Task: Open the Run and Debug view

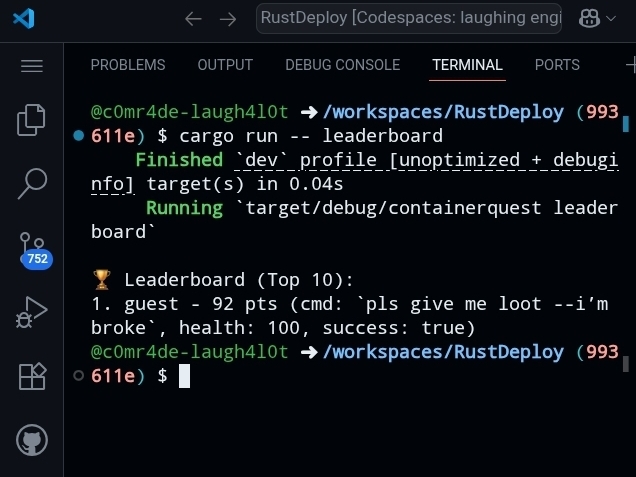Action: pyautogui.click(x=32, y=312)
